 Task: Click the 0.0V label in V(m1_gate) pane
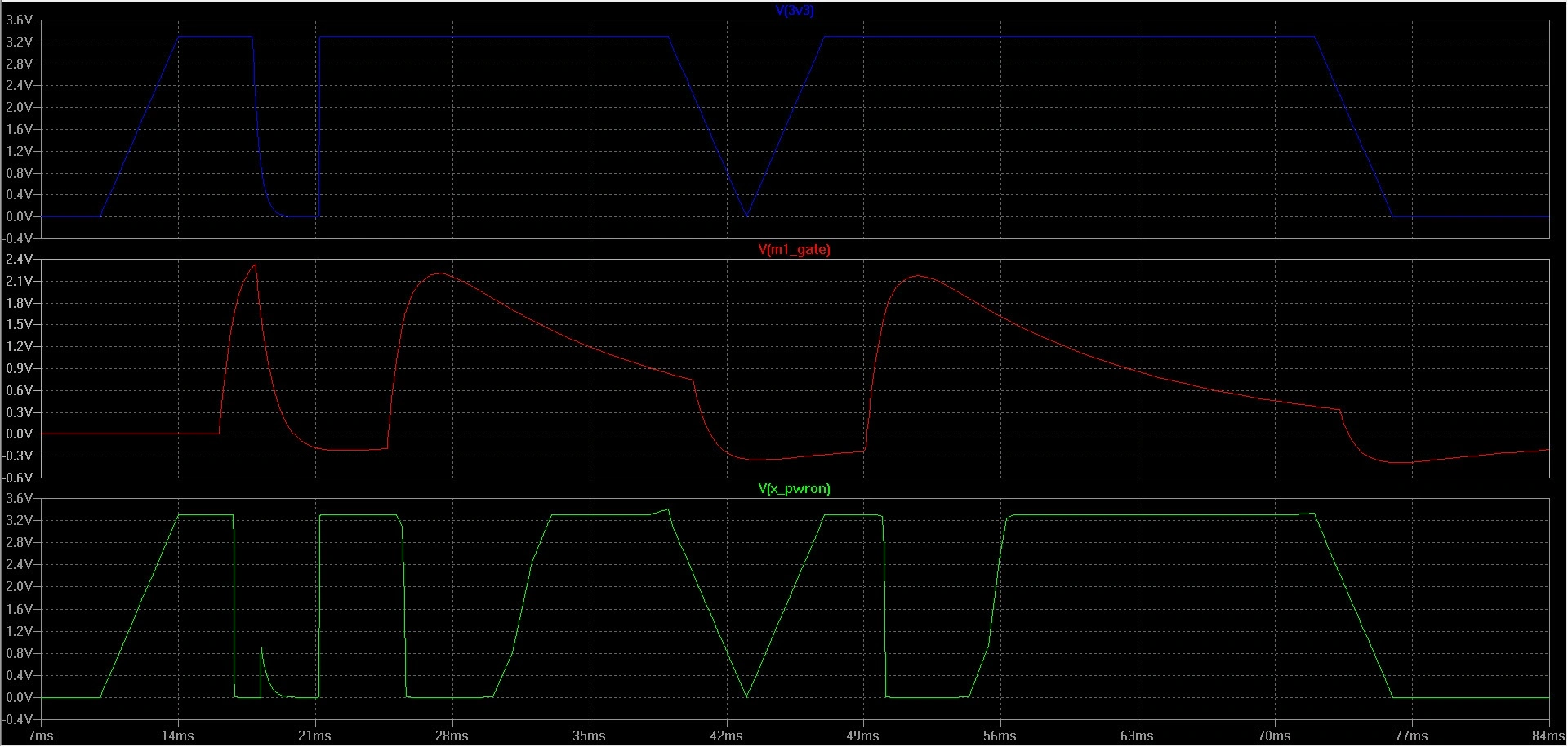coord(20,434)
